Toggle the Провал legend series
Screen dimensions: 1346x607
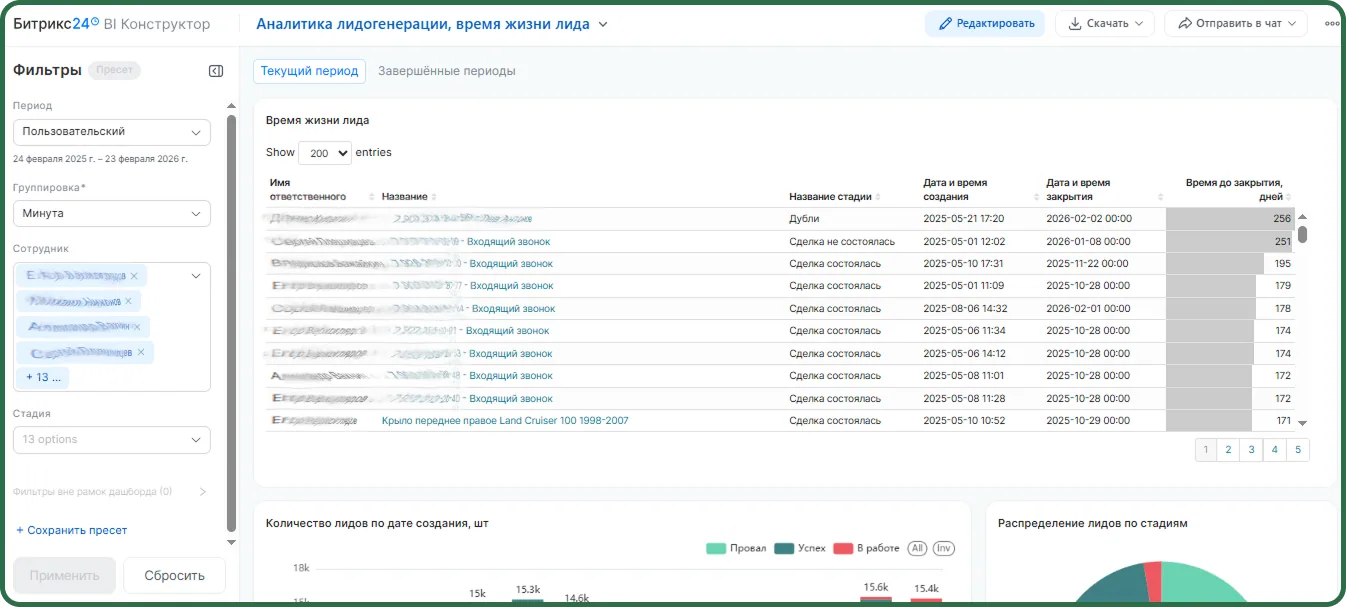736,548
